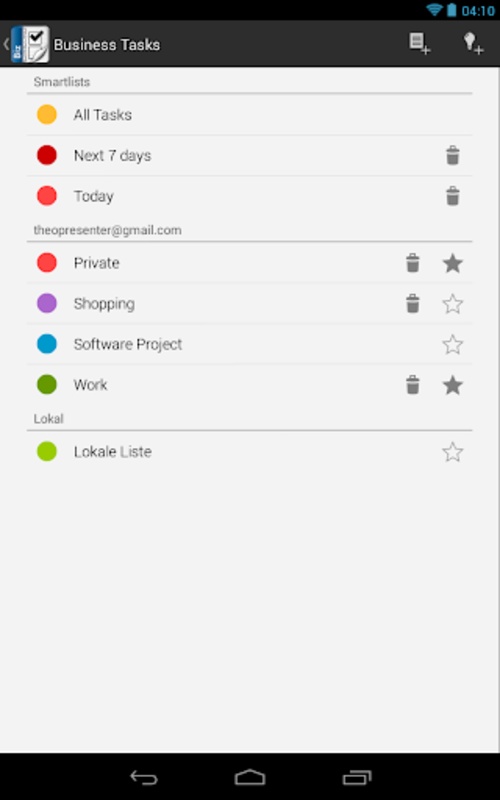Open the Business Tasks app icon
The width and height of the screenshot is (500, 800).
coord(30,44)
